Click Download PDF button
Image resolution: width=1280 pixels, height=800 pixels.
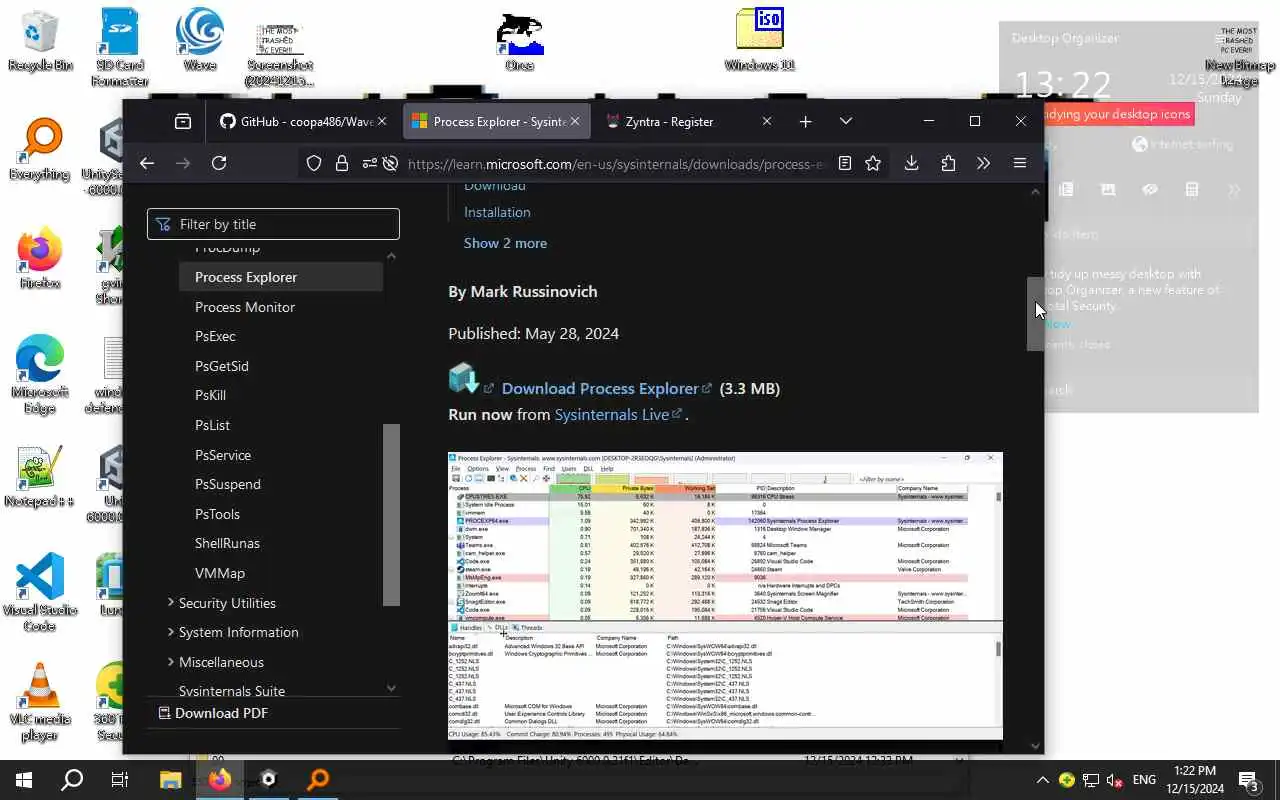213,713
